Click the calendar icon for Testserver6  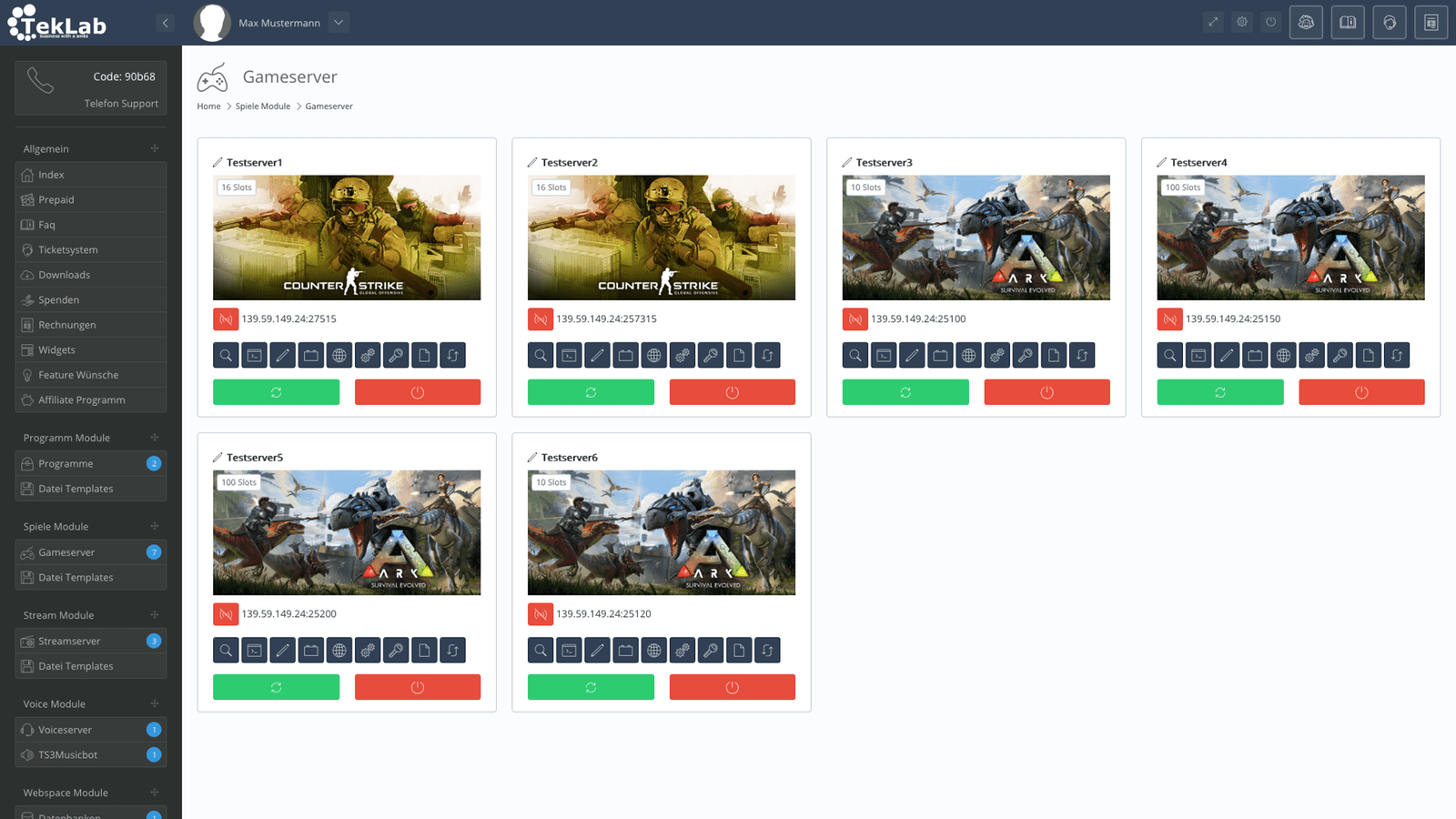(x=625, y=651)
